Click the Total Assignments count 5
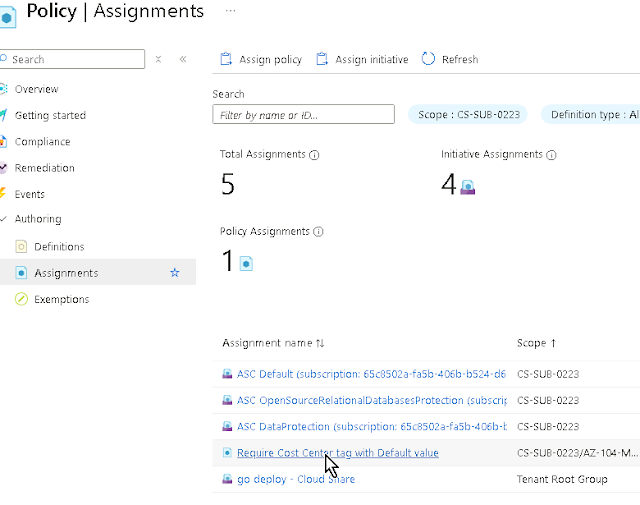Viewport: 640px width, 505px height. pos(228,184)
